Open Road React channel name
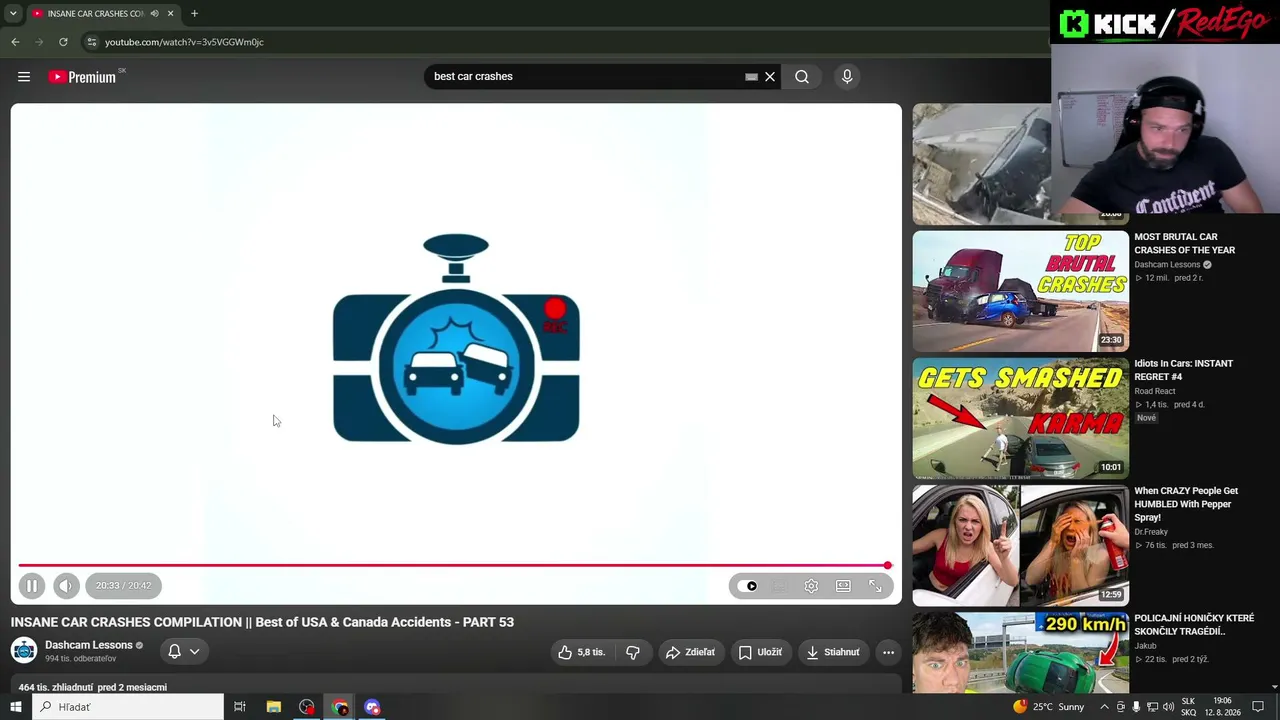The width and height of the screenshot is (1280, 720). [1155, 391]
